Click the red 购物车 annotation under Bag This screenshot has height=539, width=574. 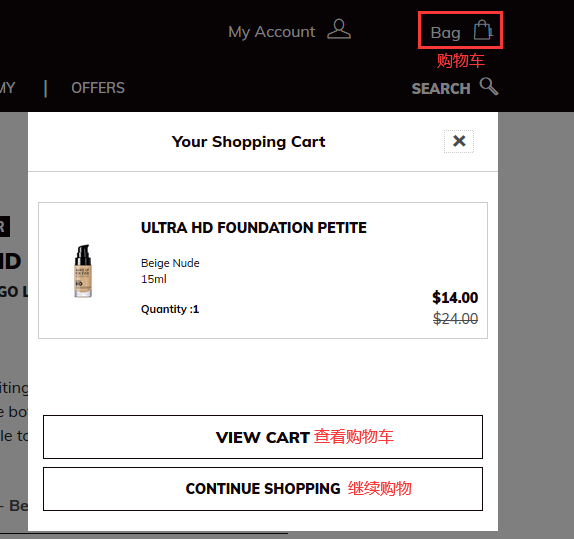461,60
